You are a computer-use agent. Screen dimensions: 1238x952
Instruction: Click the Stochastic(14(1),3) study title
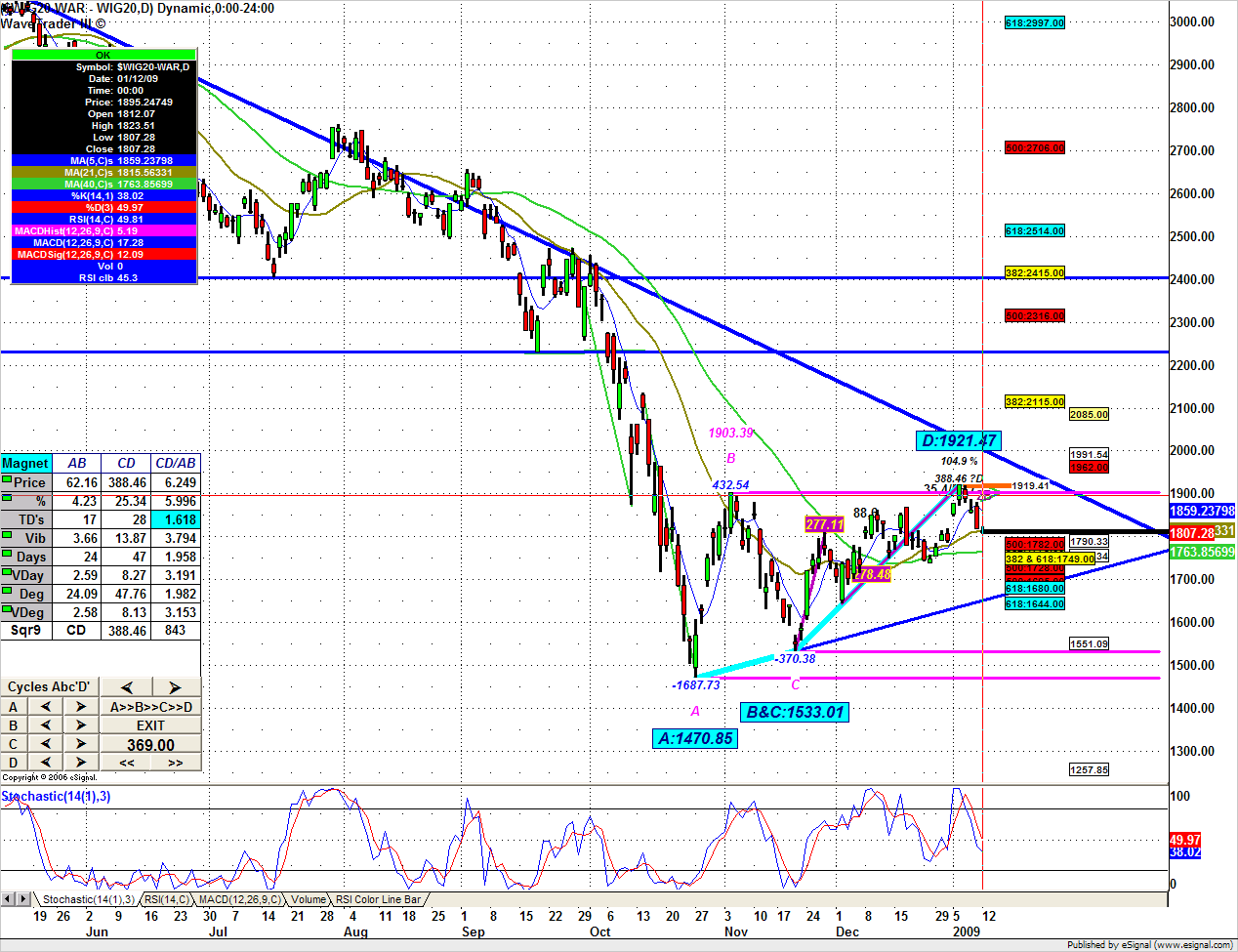tap(56, 797)
